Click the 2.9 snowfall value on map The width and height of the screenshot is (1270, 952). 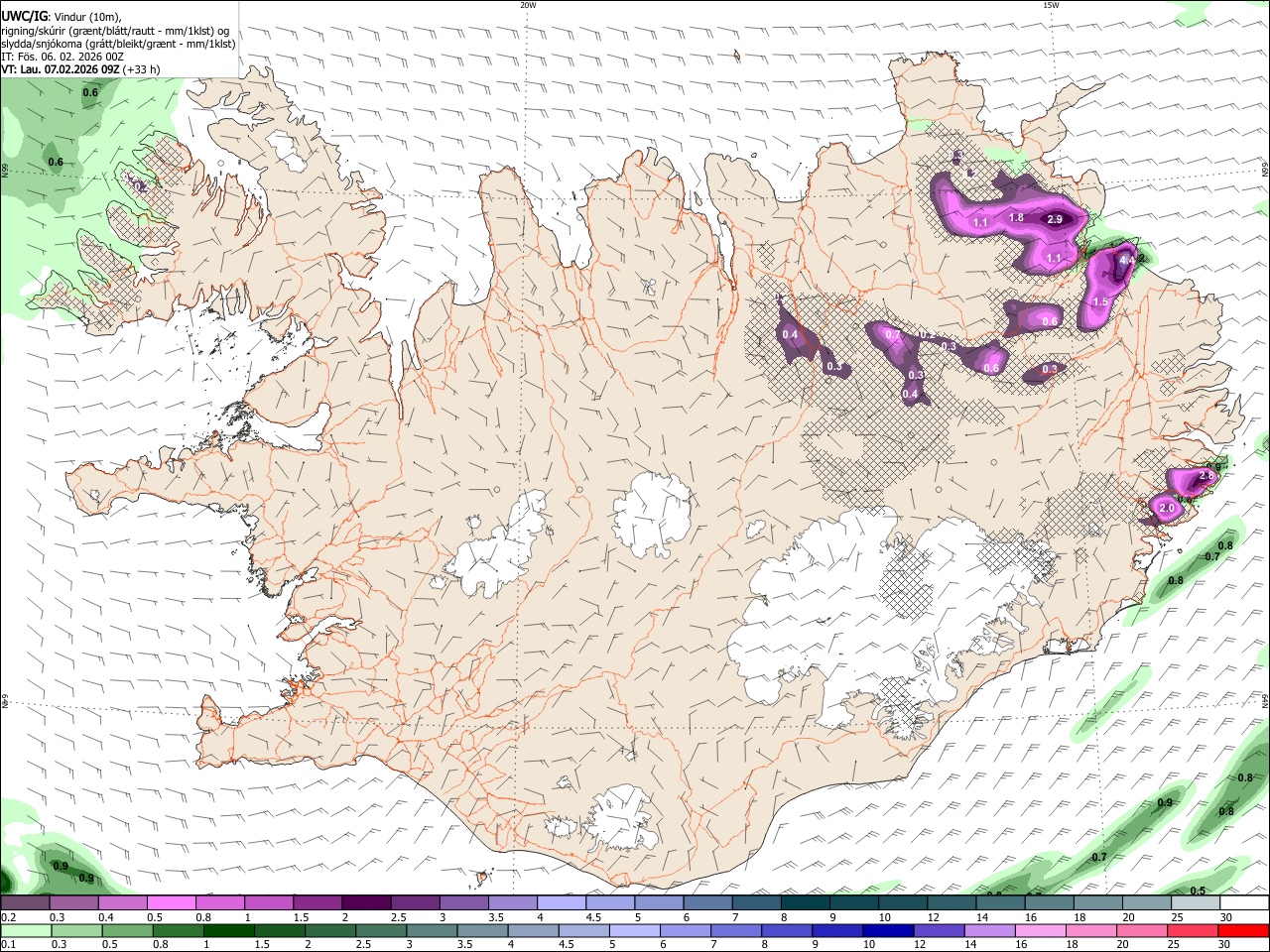1055,219
